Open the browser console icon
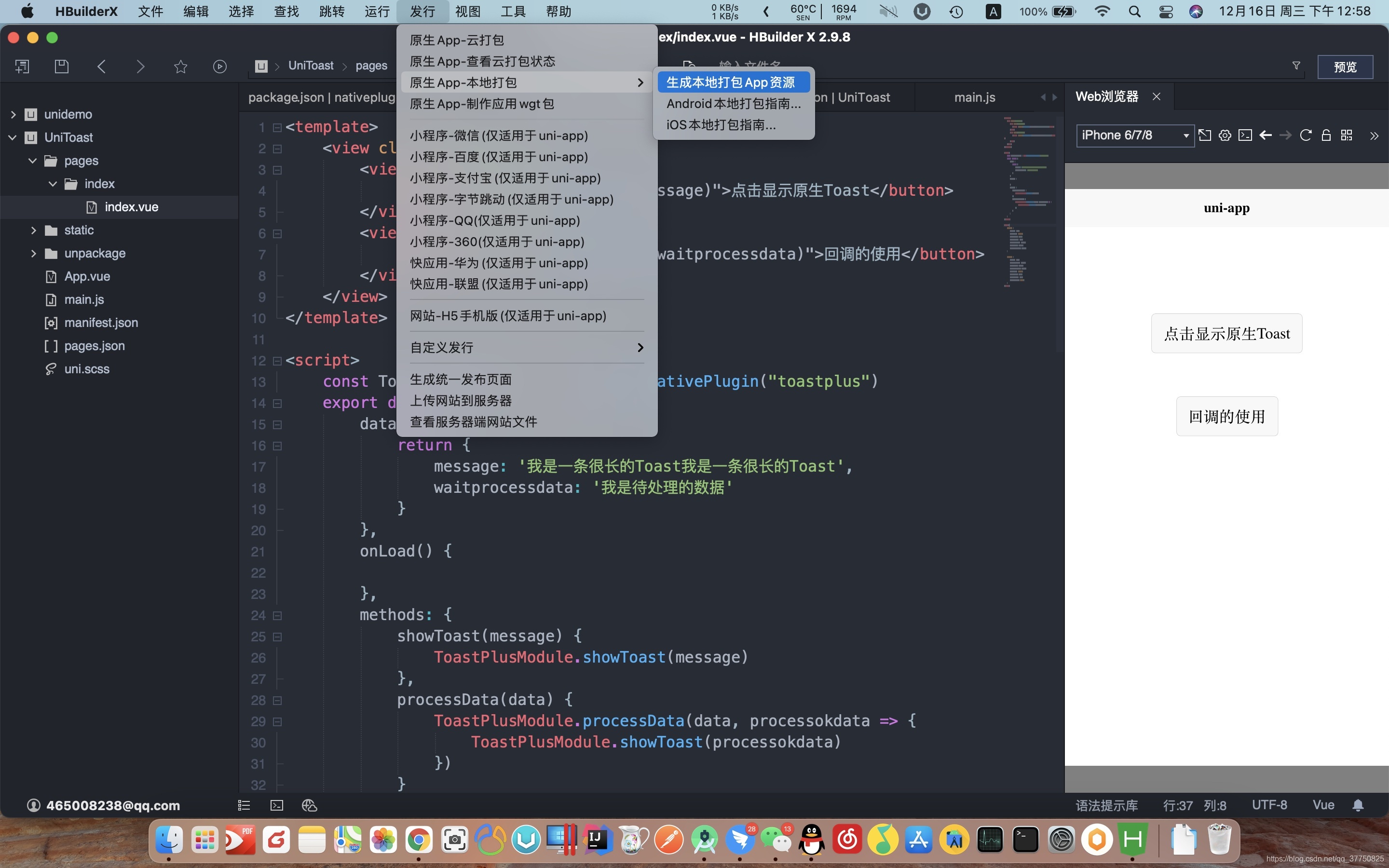The height and width of the screenshot is (868, 1389). click(1245, 136)
